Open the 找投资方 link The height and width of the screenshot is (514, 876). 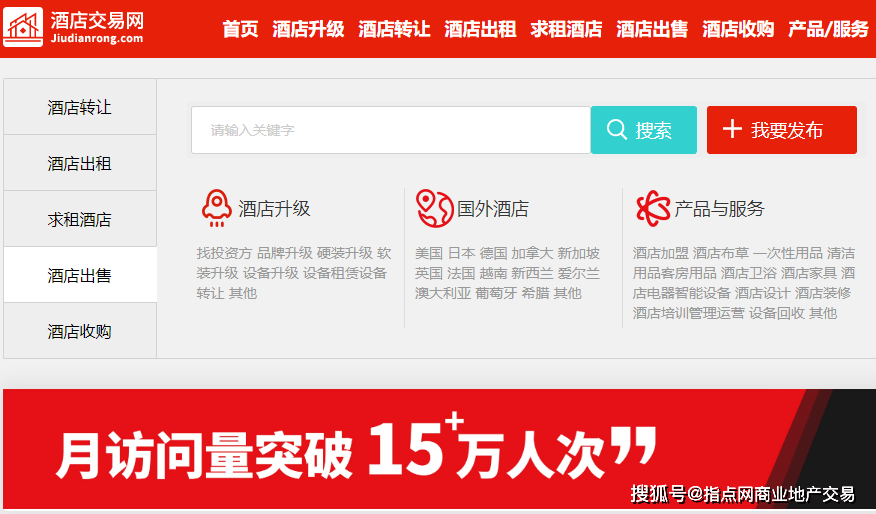224,253
